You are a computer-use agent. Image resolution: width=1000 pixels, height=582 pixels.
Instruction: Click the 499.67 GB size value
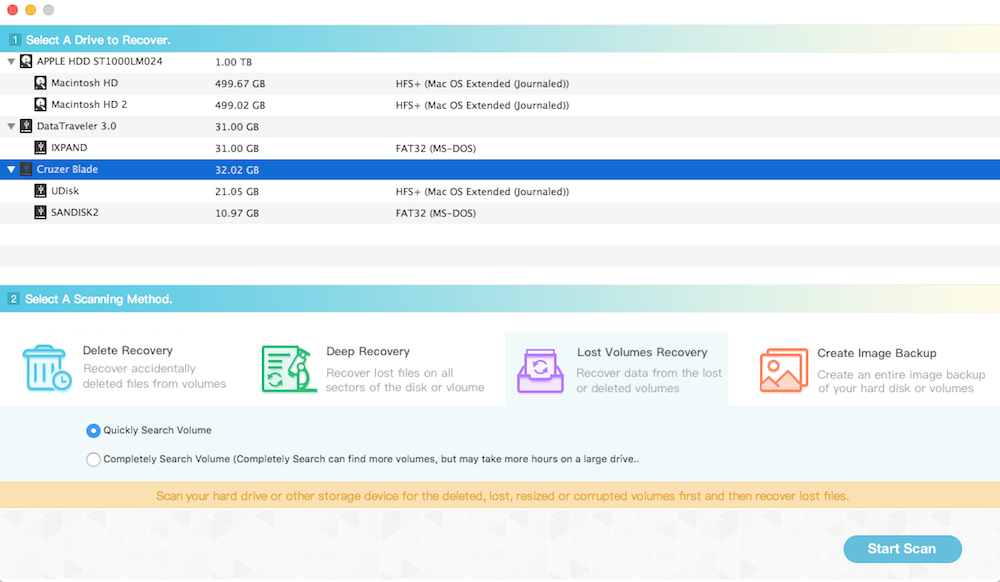tap(240, 84)
